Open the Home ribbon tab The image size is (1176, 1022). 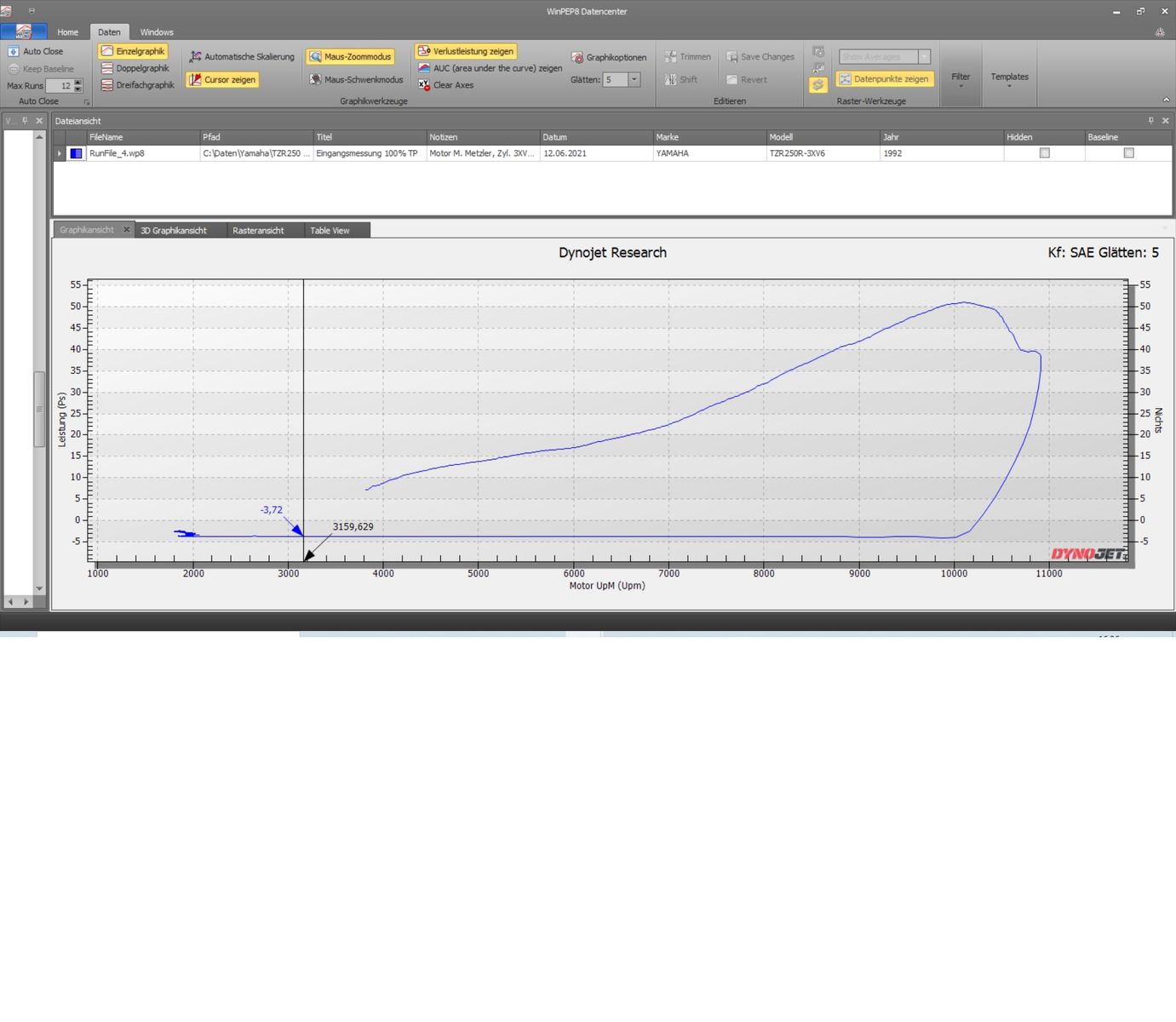67,32
